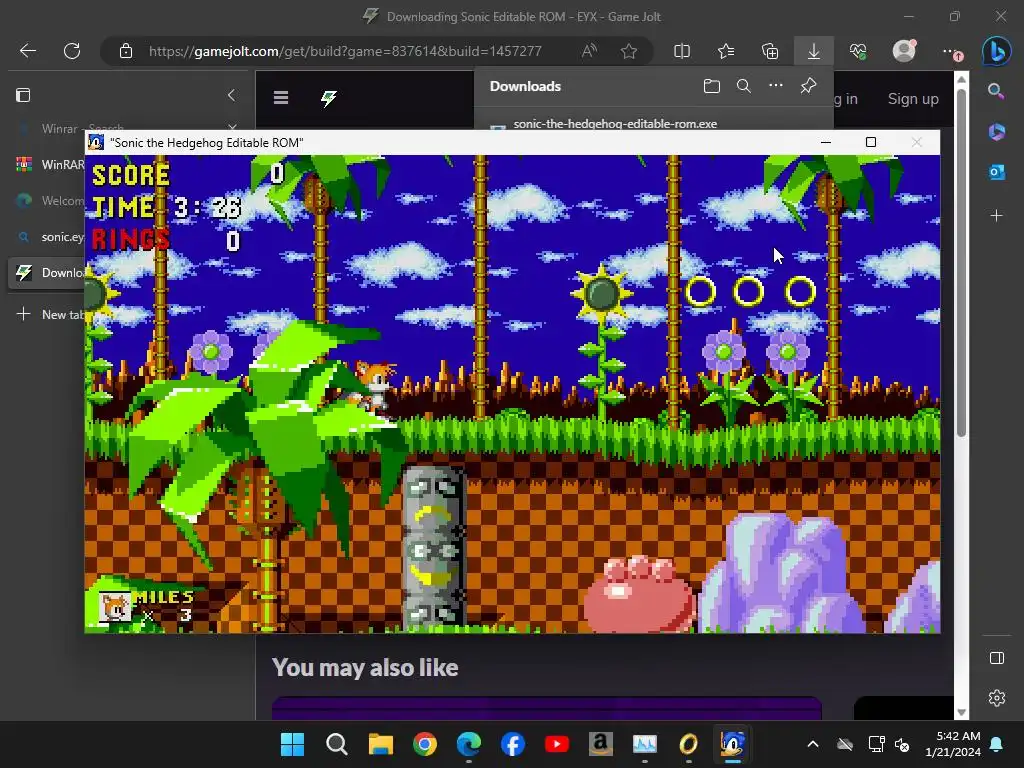Open sonic-the-hedgehog-editable-rom.exe download entry

click(x=615, y=123)
